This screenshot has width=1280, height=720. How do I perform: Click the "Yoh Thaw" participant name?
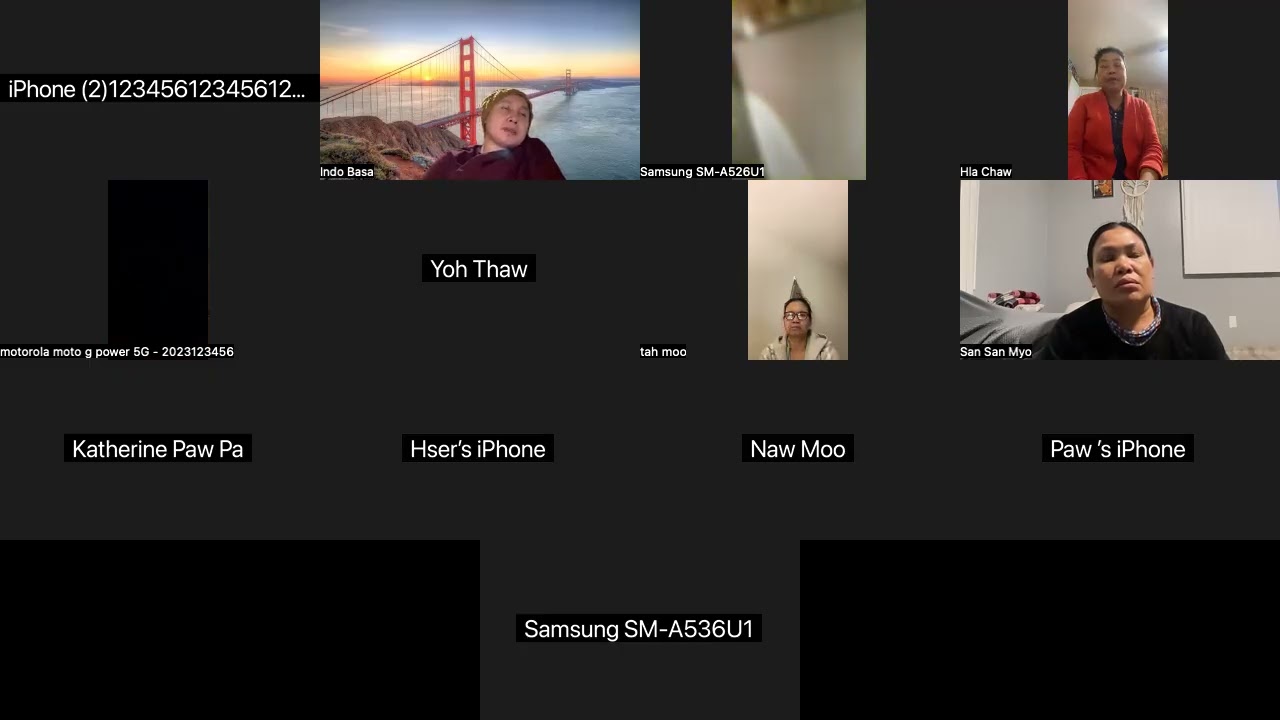pos(479,268)
